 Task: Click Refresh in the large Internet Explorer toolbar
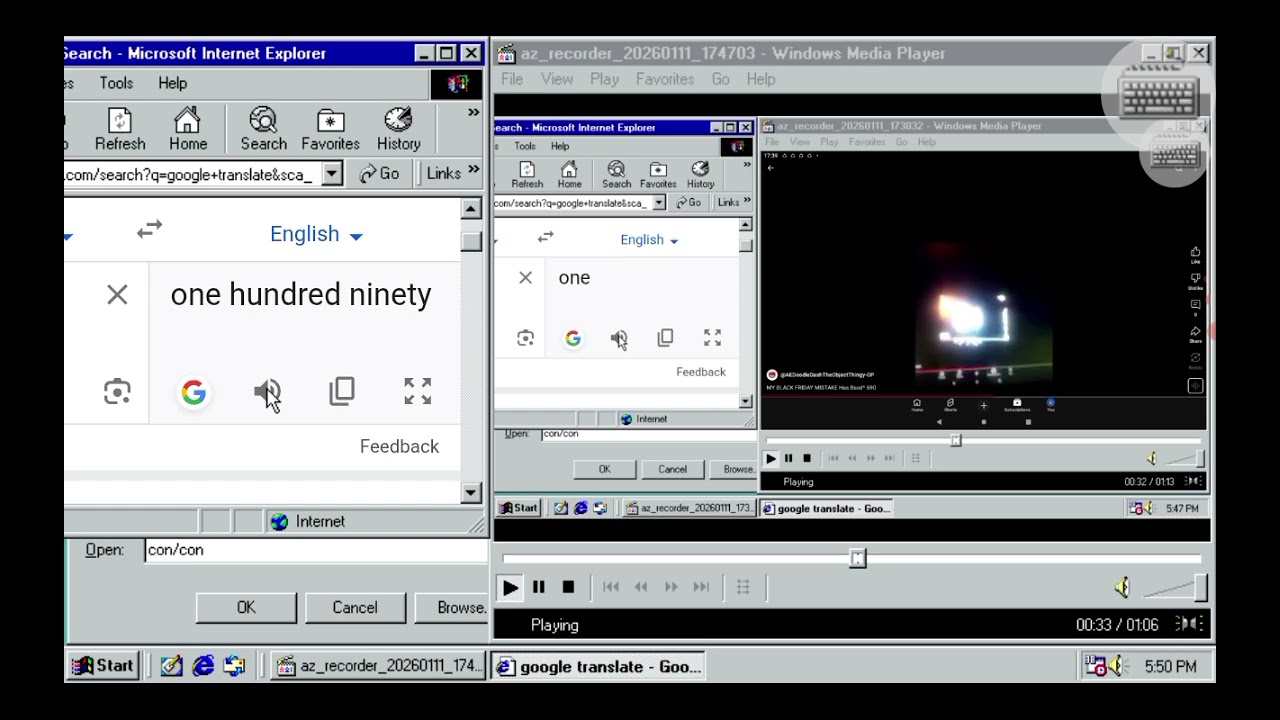coord(120,130)
